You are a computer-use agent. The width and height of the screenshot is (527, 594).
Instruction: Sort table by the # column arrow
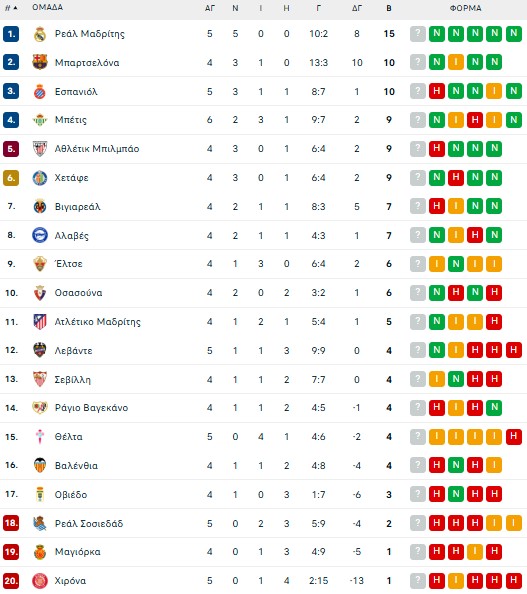click(15, 8)
